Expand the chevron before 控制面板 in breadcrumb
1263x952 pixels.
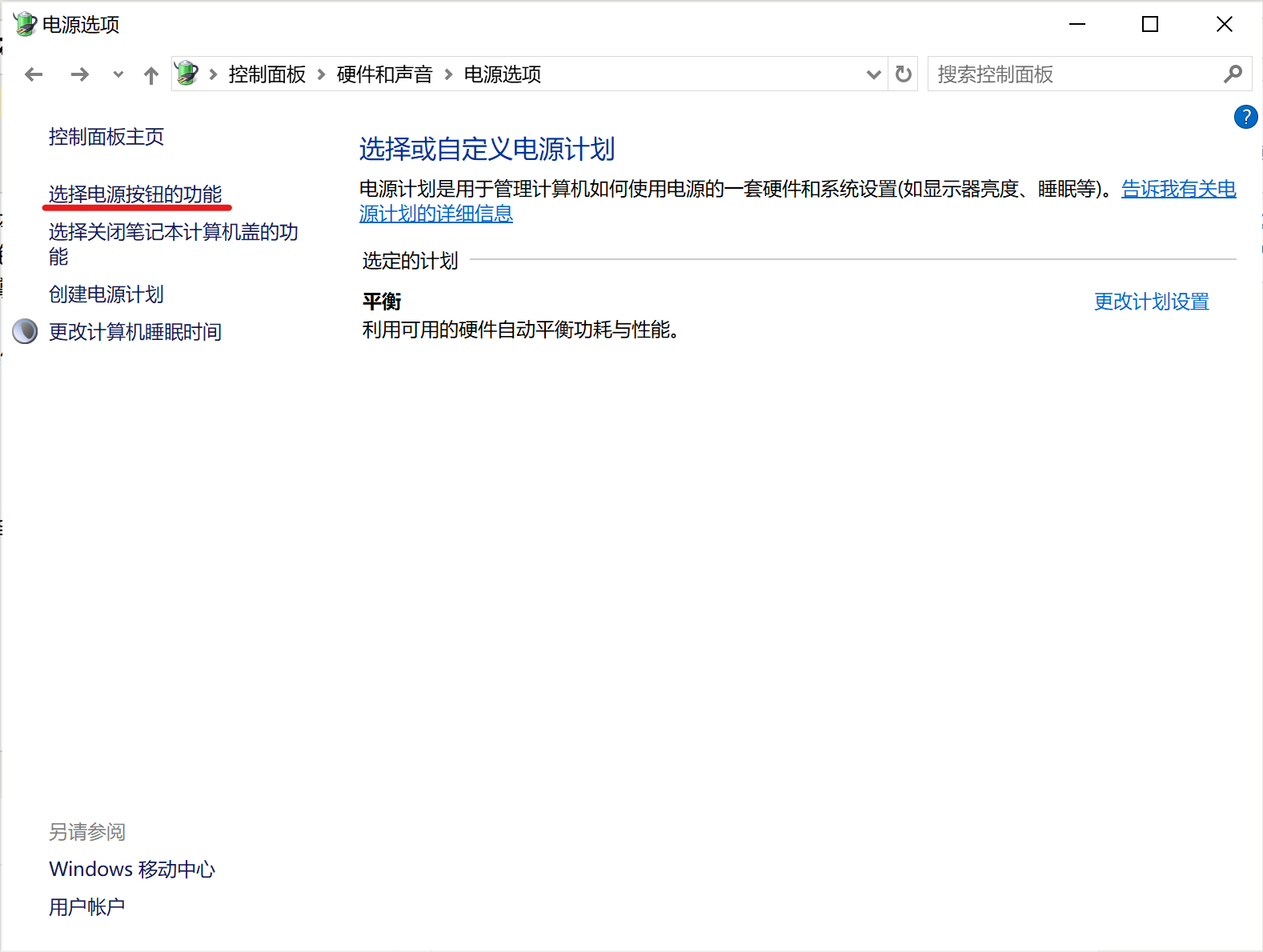point(213,74)
